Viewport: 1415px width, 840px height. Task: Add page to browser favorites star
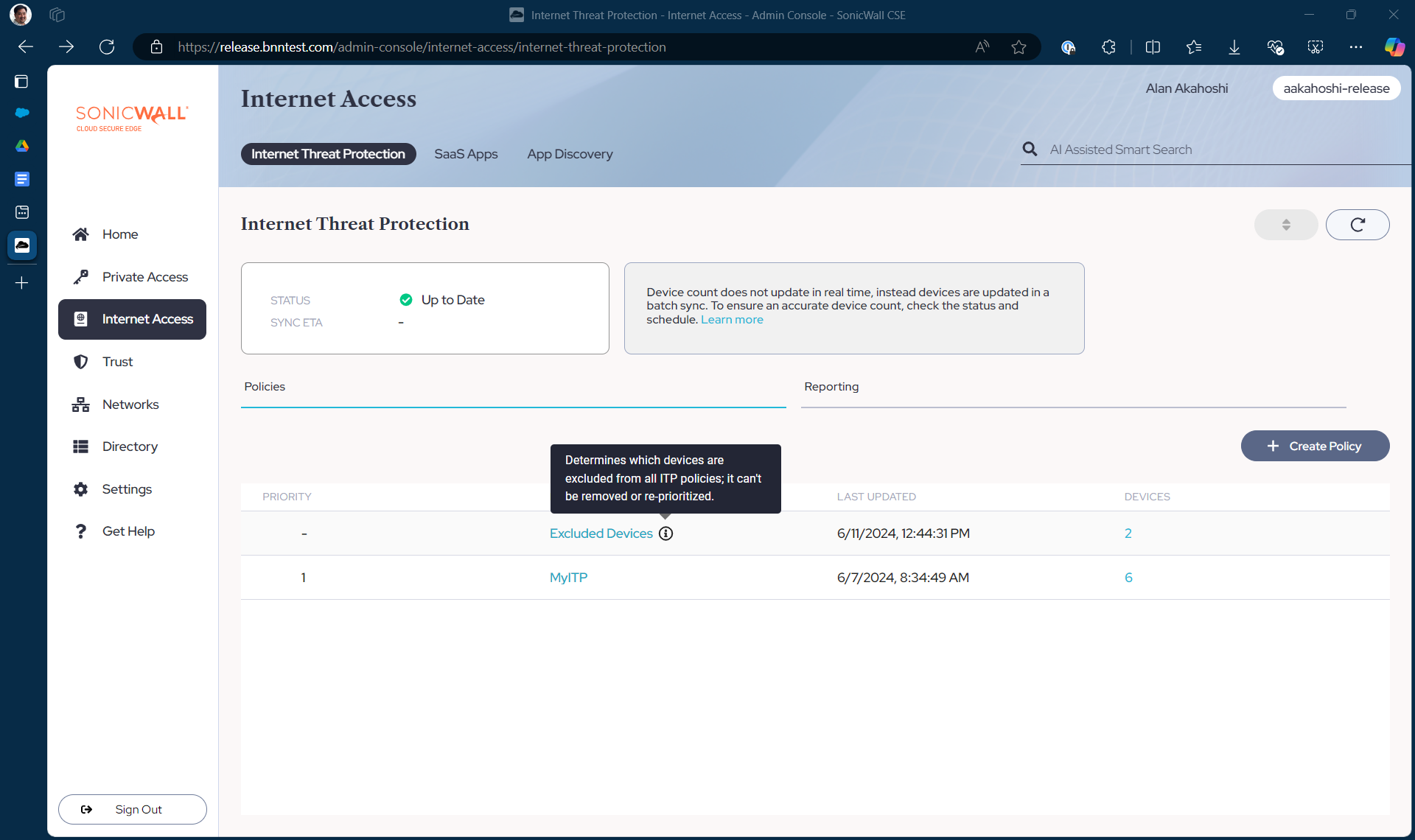tap(1019, 47)
